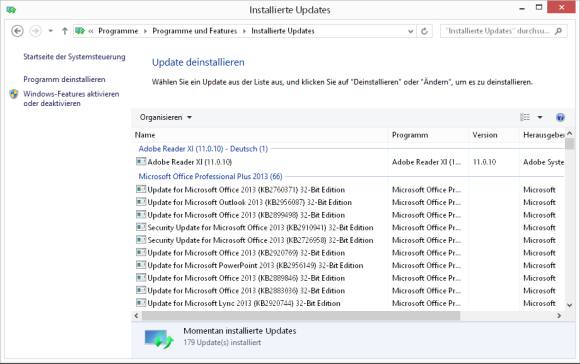Click icon of Adobe Reader XI update row

click(x=141, y=161)
